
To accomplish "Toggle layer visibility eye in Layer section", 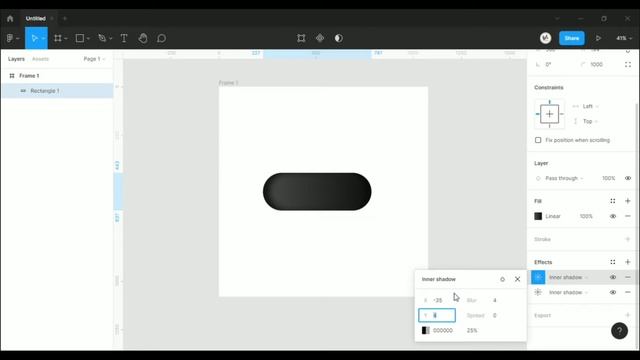I will point(628,178).
